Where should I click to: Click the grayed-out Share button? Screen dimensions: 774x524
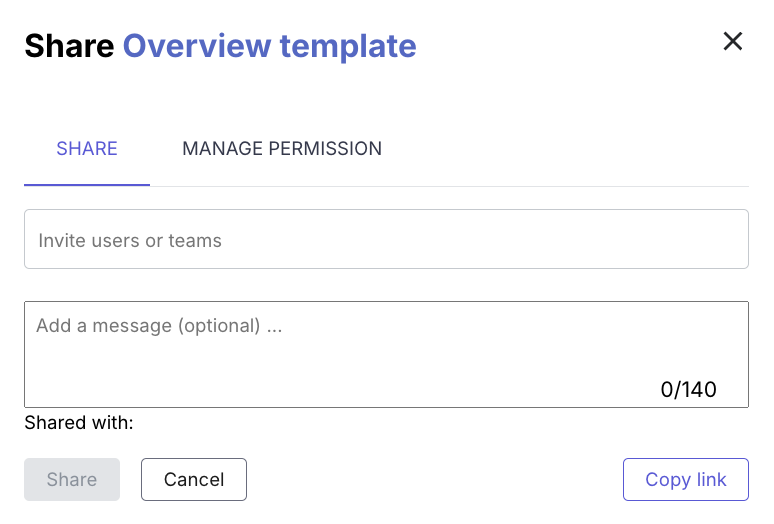[x=72, y=480]
